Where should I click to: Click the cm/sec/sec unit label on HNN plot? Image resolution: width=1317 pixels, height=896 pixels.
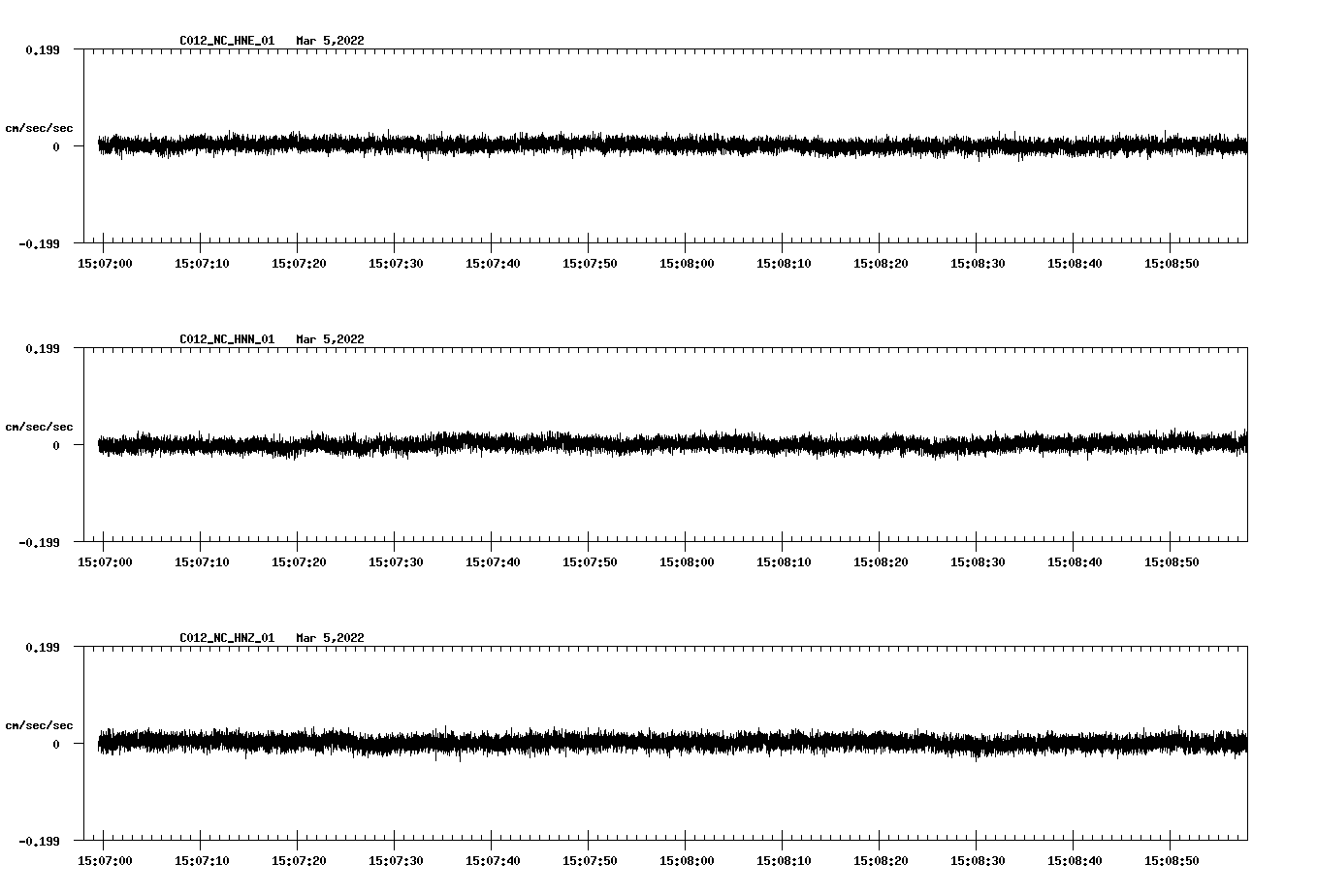[39, 427]
